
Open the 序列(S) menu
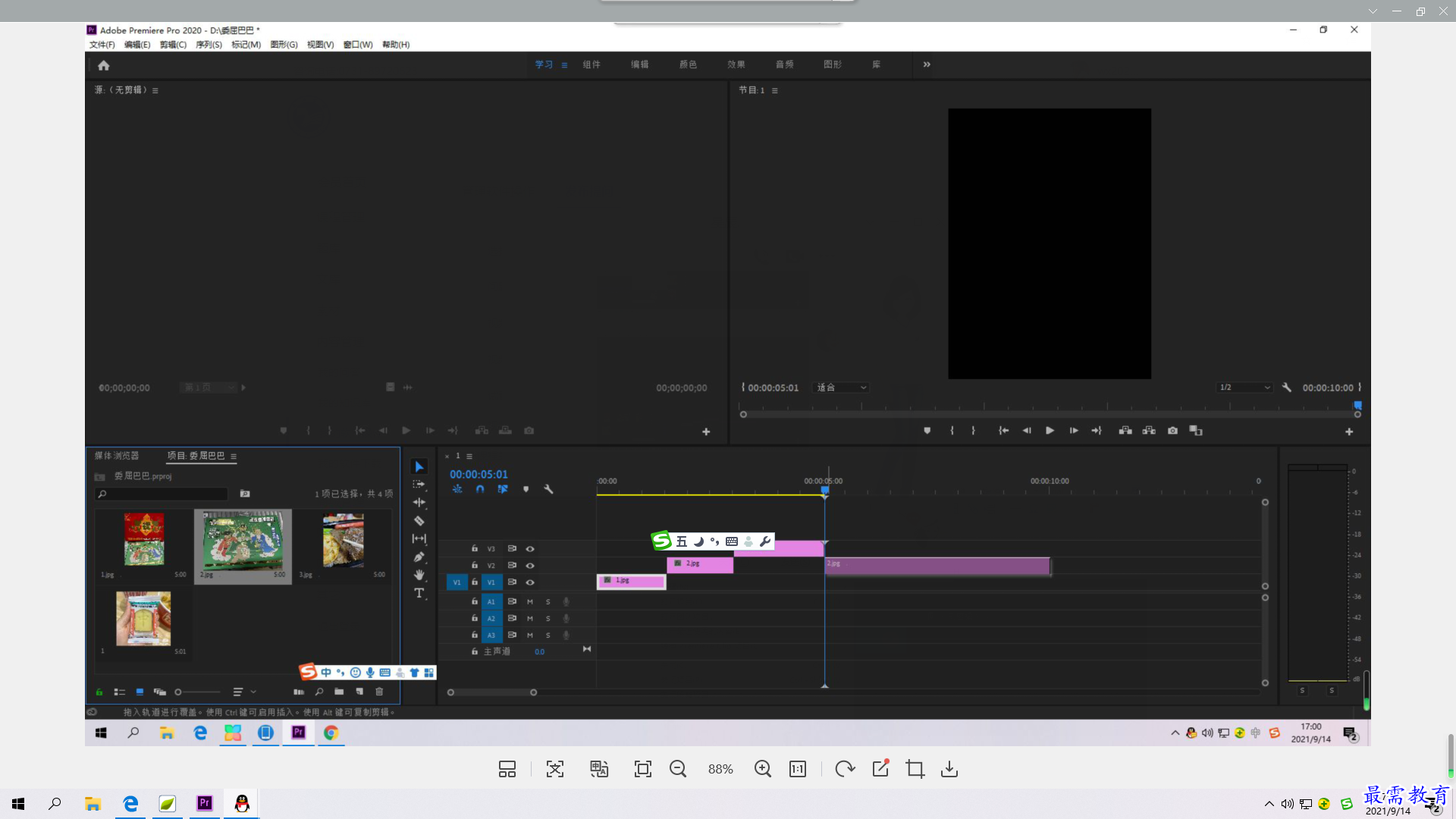tap(209, 45)
